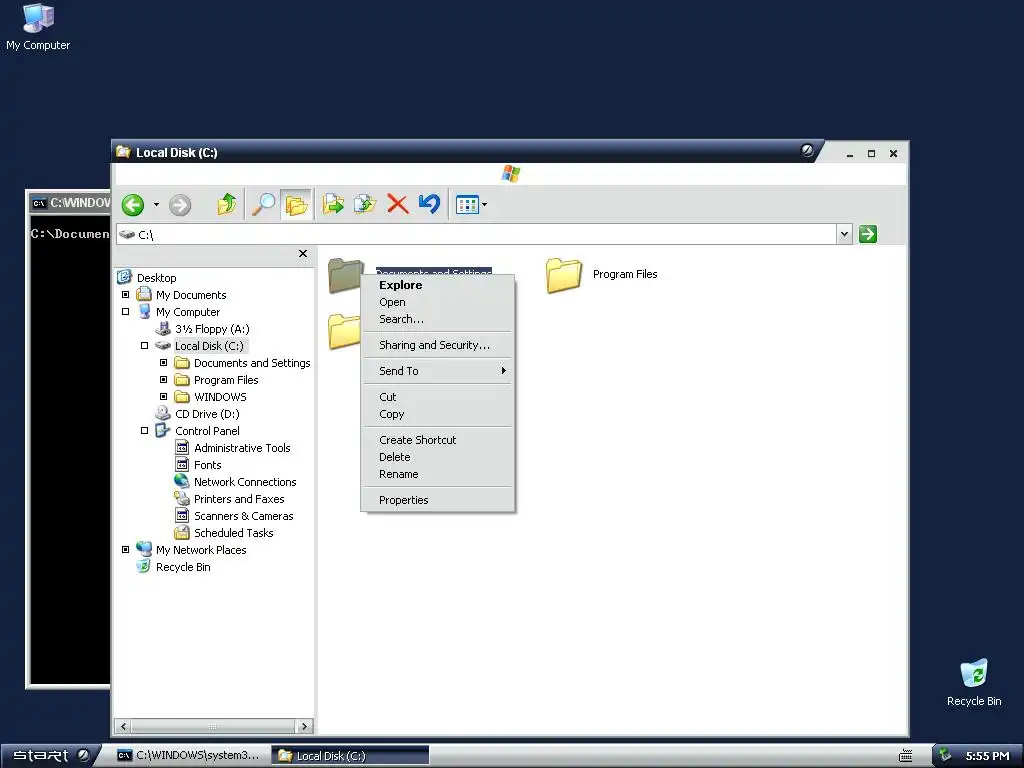Select Local Disk (C:) in the tree
Viewport: 1024px width, 768px height.
click(x=209, y=346)
